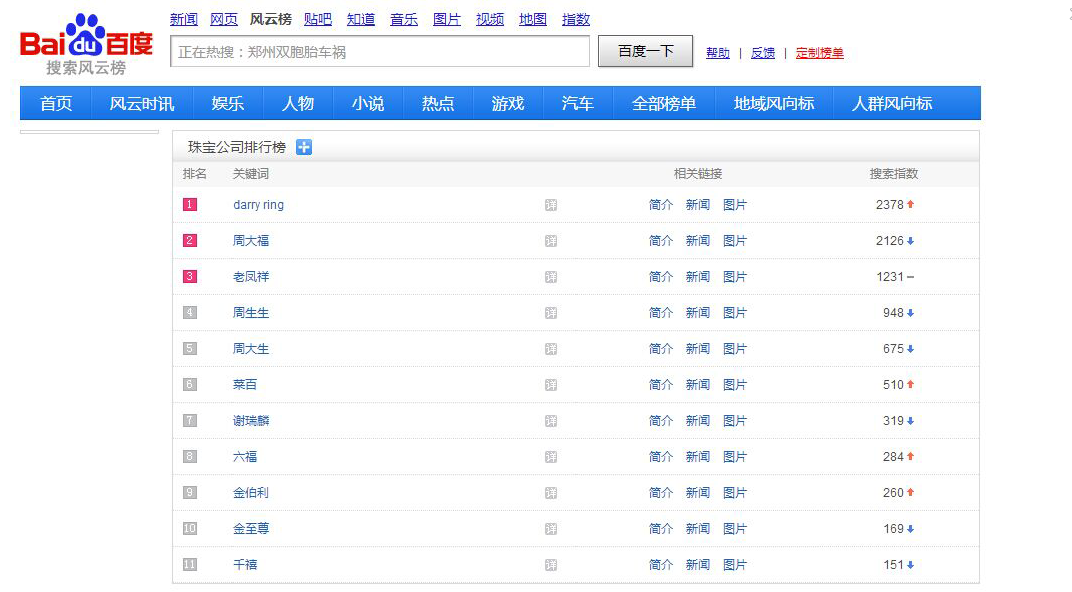Open the 金伯利 keyword link
The image size is (1072, 592).
(x=251, y=492)
